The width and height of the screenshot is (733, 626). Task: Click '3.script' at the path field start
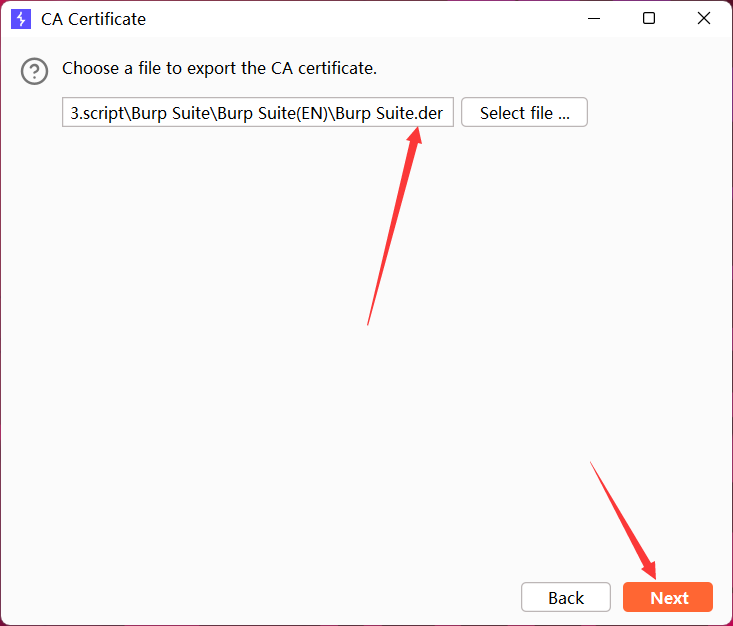(x=98, y=113)
